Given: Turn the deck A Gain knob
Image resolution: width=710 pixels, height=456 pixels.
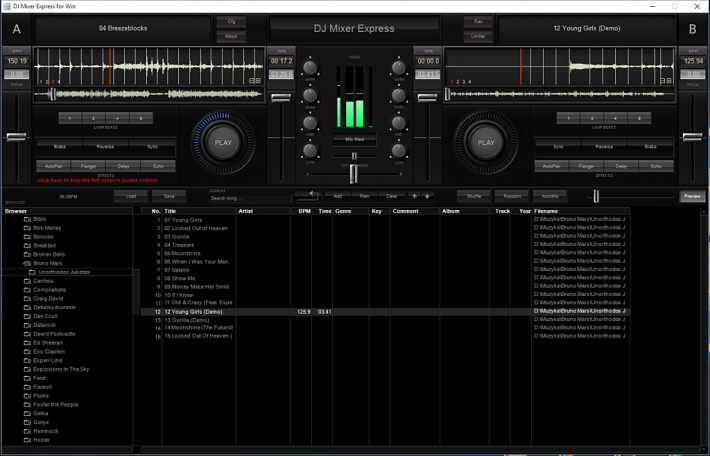Looking at the screenshot, I should 310,68.
